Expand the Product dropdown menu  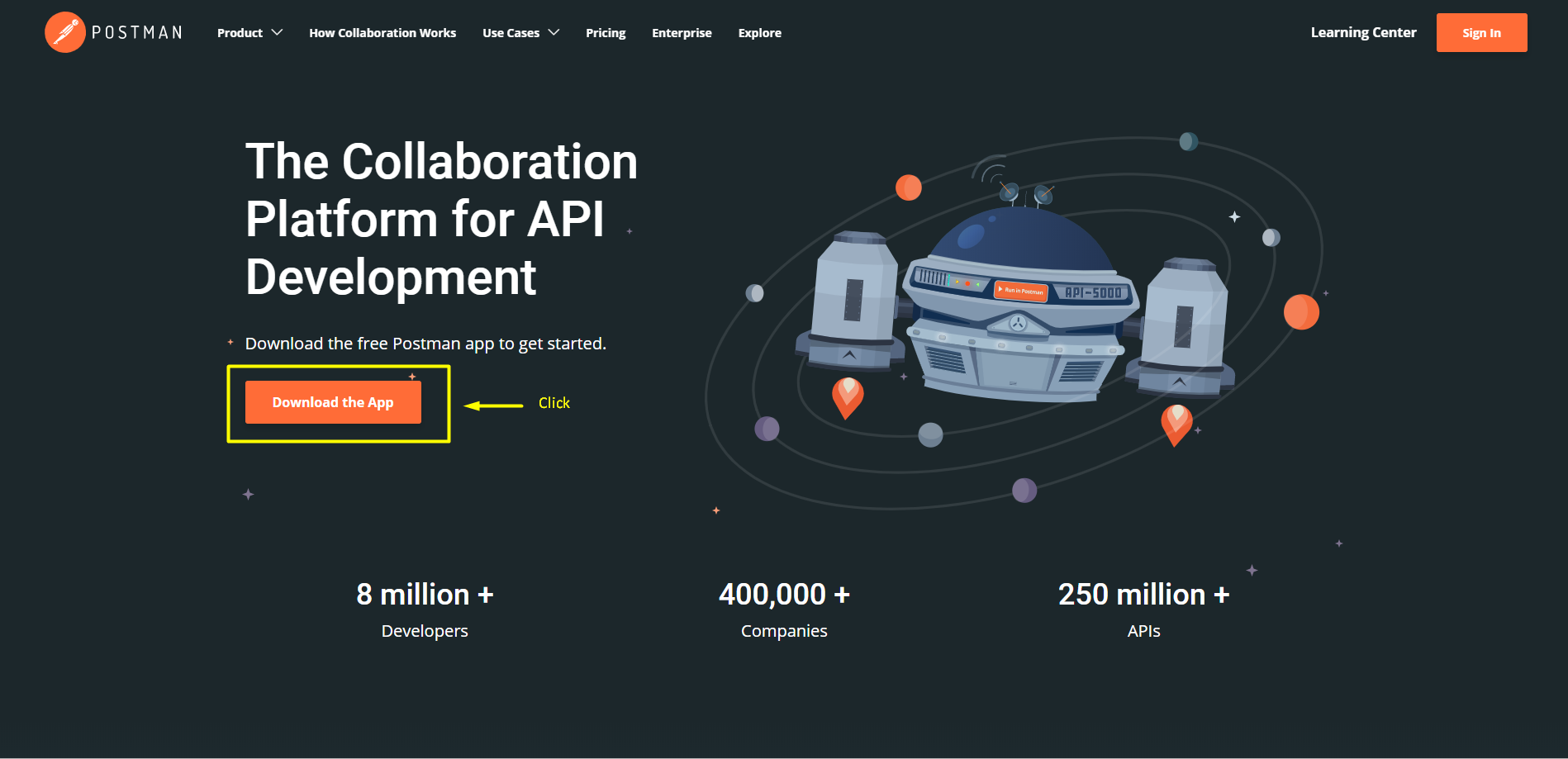[x=249, y=33]
